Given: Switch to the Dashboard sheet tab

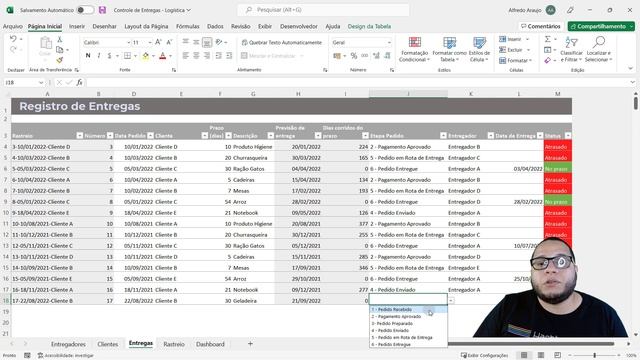Looking at the screenshot, I should (210, 344).
